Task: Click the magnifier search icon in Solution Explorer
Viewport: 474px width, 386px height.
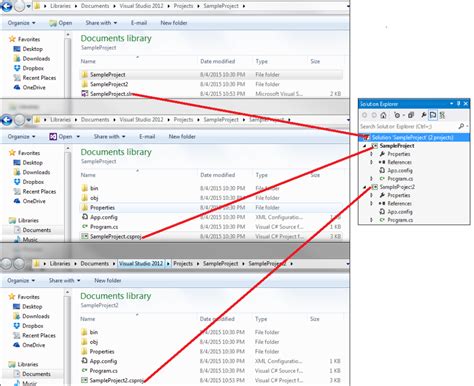Action: (461, 126)
